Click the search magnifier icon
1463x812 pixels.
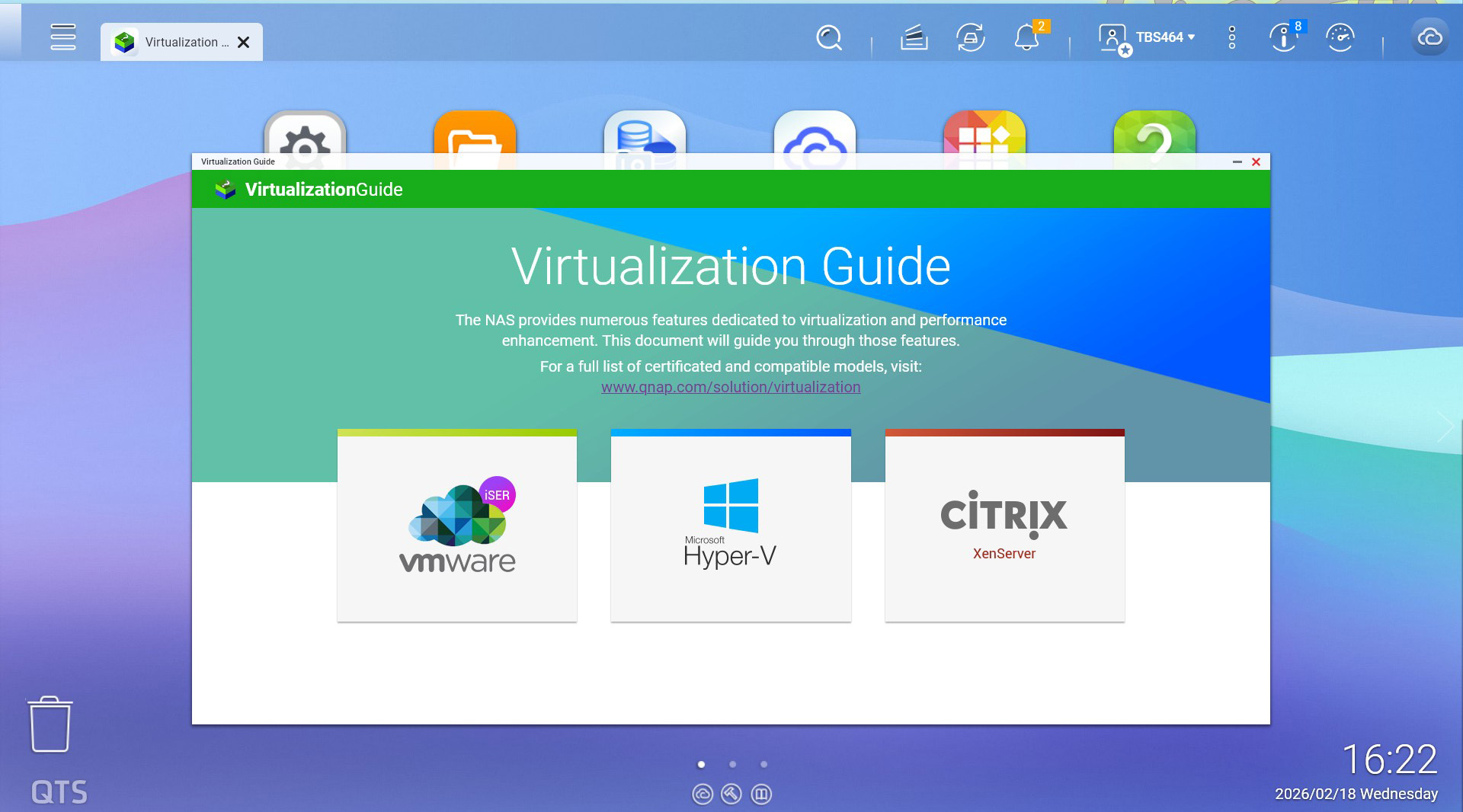tap(828, 37)
